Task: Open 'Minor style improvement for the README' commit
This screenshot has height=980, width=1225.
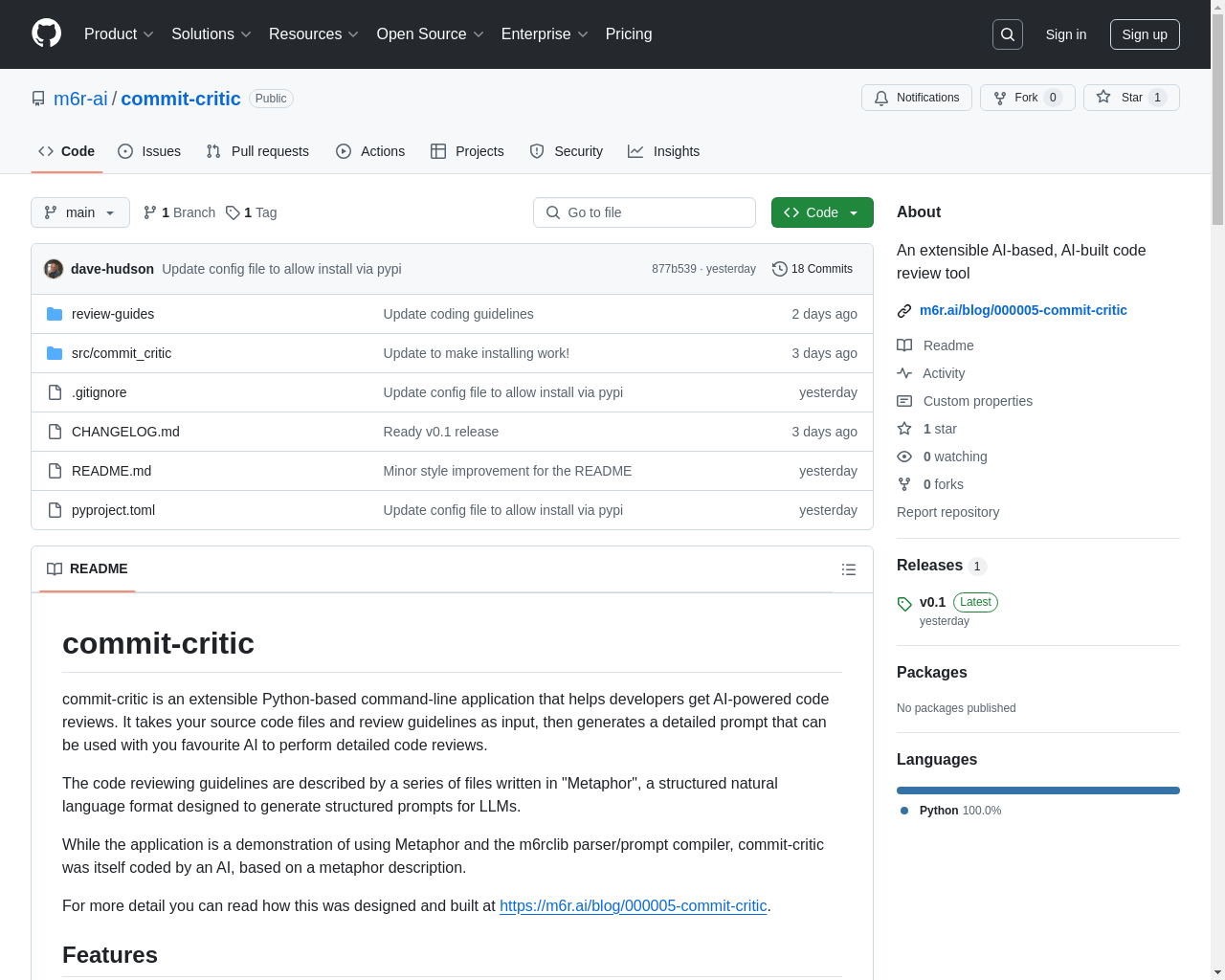Action: [507, 471]
